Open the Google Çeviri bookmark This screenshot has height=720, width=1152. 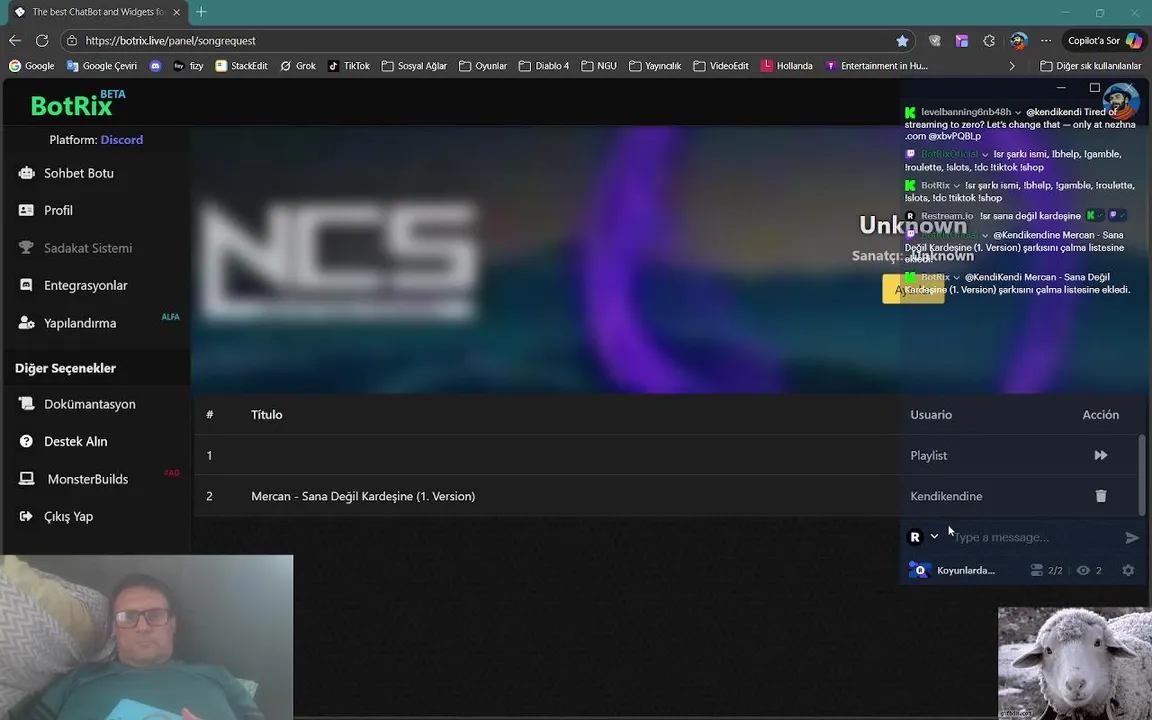click(101, 65)
